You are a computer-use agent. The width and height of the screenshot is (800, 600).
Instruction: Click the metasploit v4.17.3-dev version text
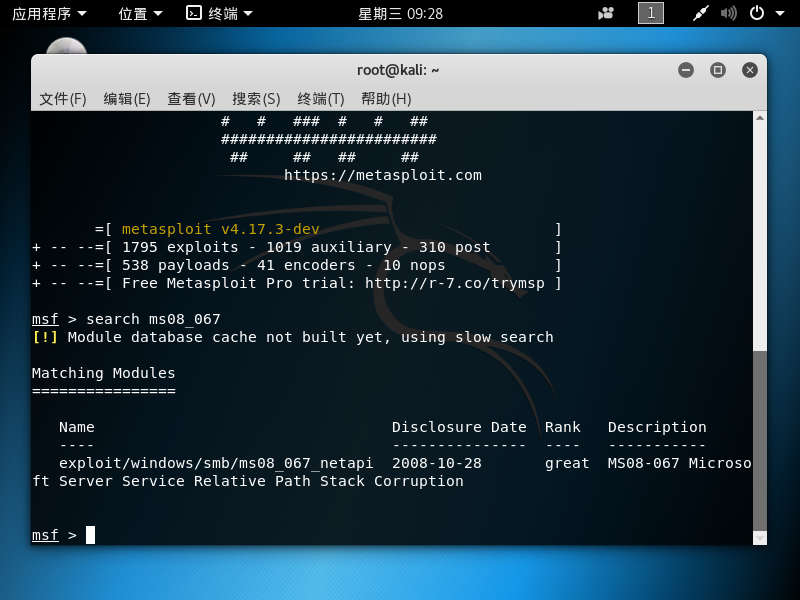(x=220, y=229)
